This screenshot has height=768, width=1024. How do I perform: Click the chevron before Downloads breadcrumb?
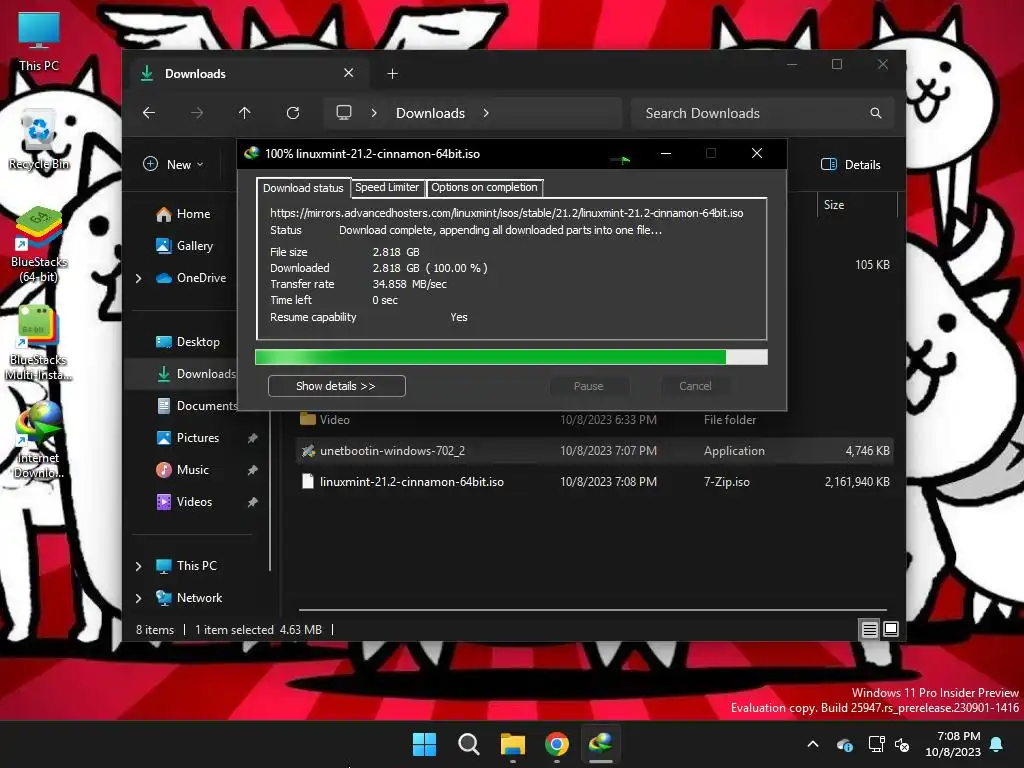tap(374, 113)
